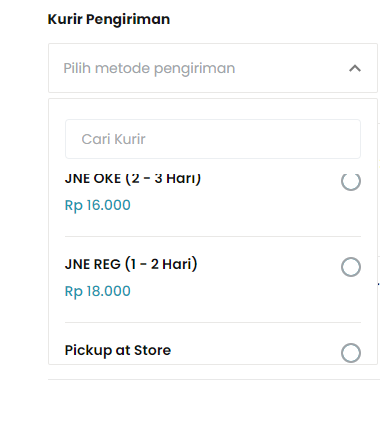This screenshot has height=433, width=380.
Task: Click empty padding above the Cari Kurir field
Action: coord(213,109)
